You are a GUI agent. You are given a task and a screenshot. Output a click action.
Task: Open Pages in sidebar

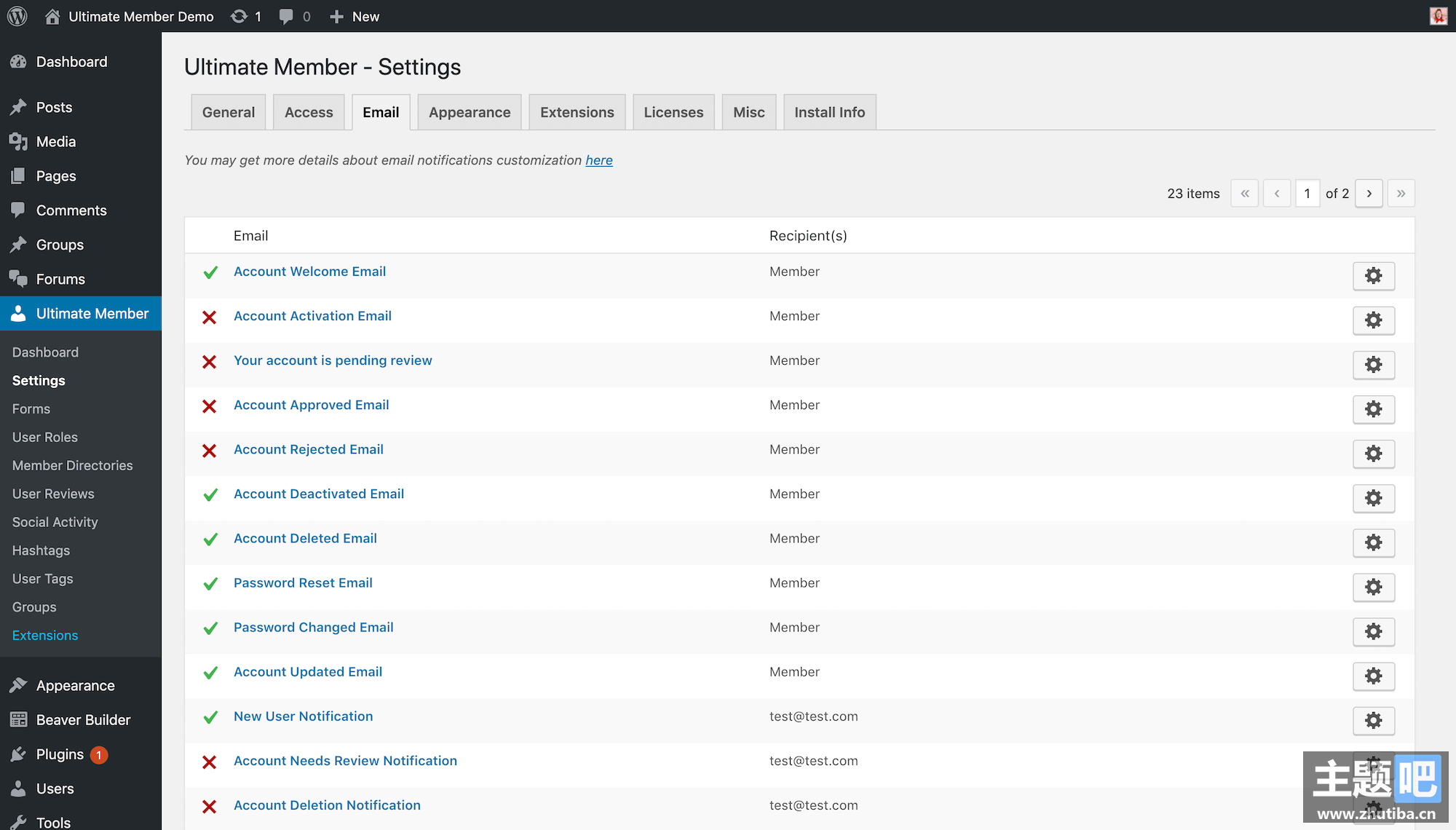81,175
